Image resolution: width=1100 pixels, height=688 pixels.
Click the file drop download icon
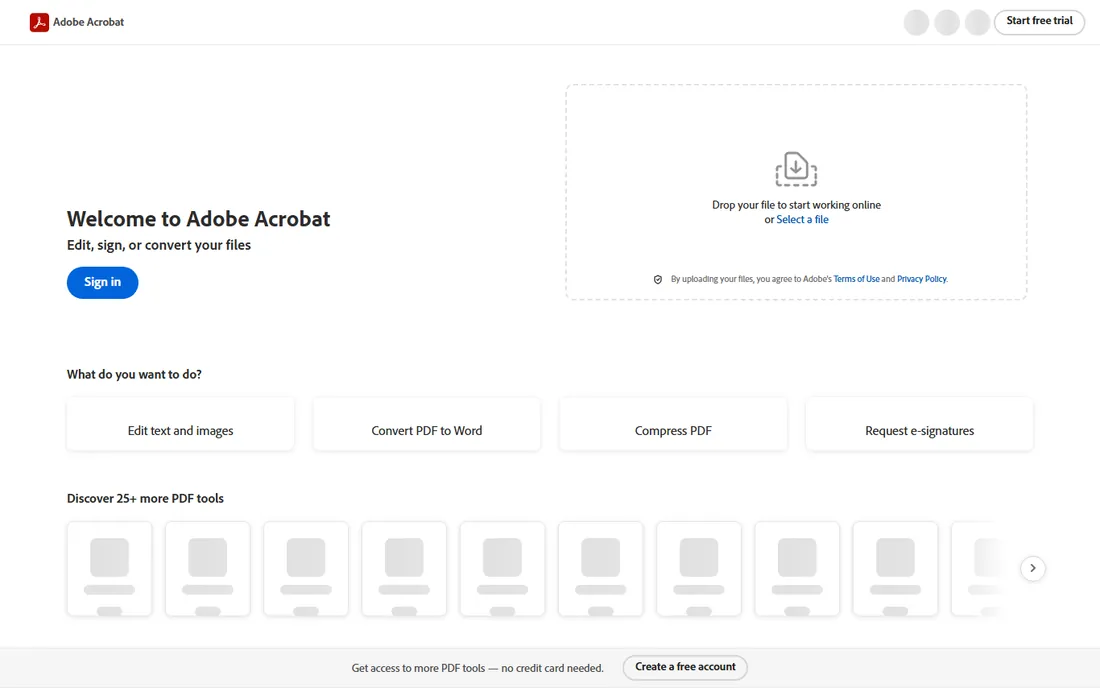(x=796, y=169)
